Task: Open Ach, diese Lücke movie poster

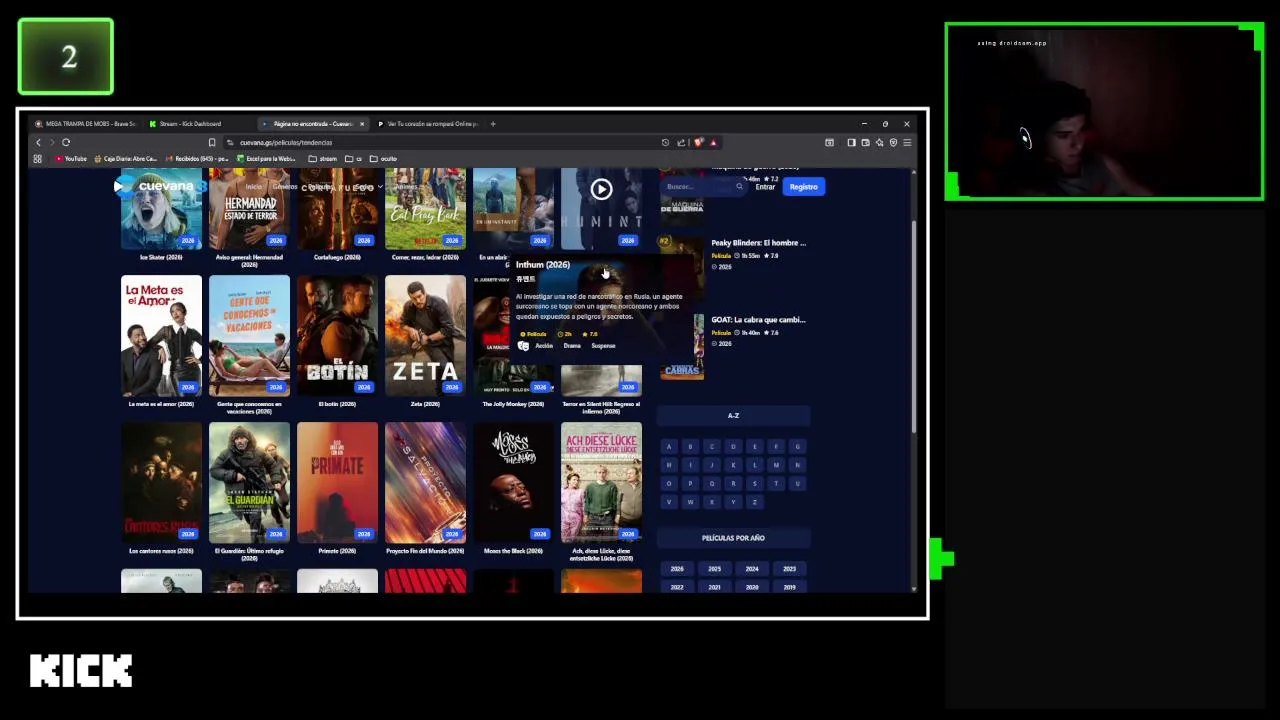Action: [x=601, y=483]
